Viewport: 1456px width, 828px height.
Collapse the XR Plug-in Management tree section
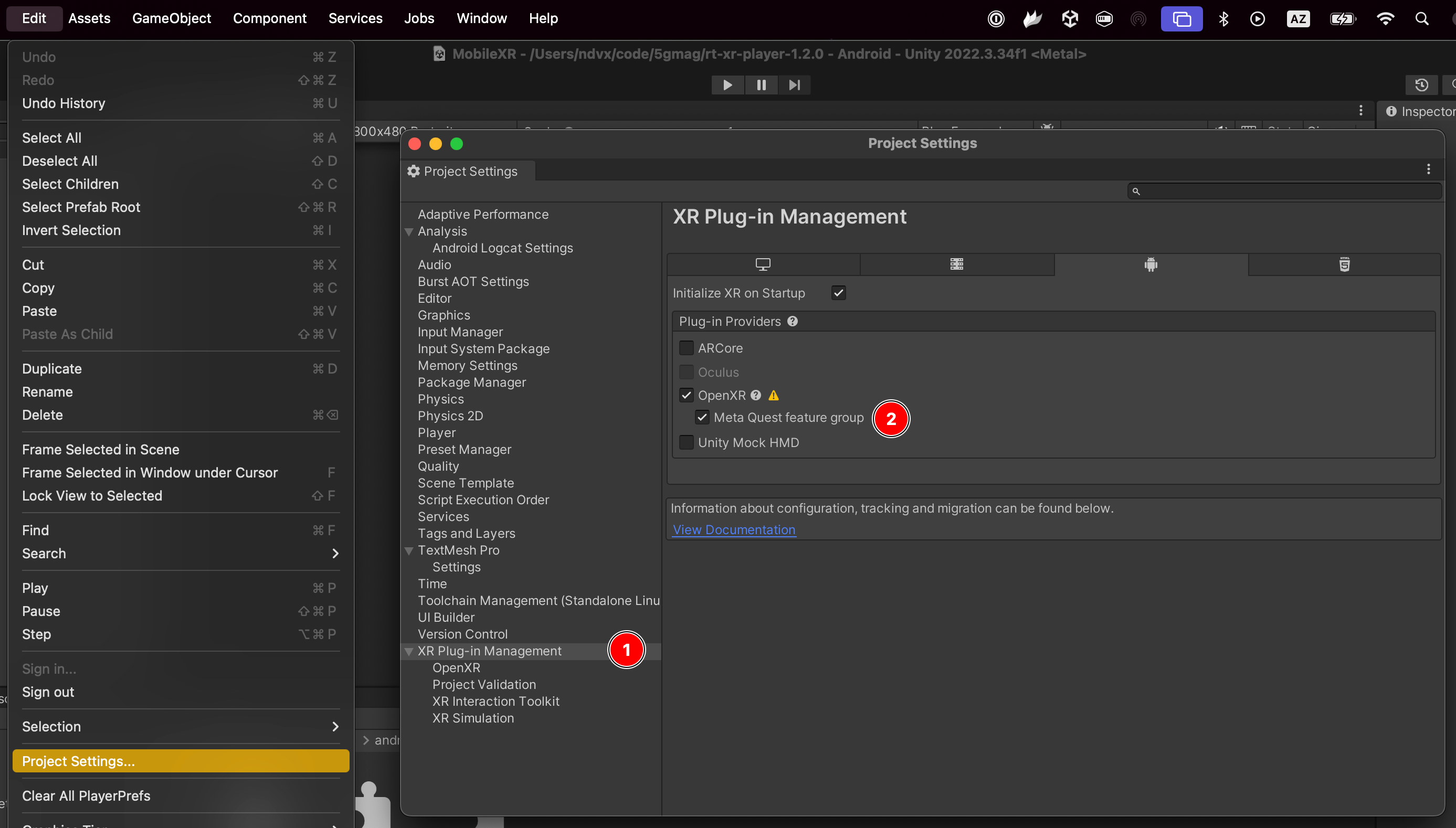point(408,651)
